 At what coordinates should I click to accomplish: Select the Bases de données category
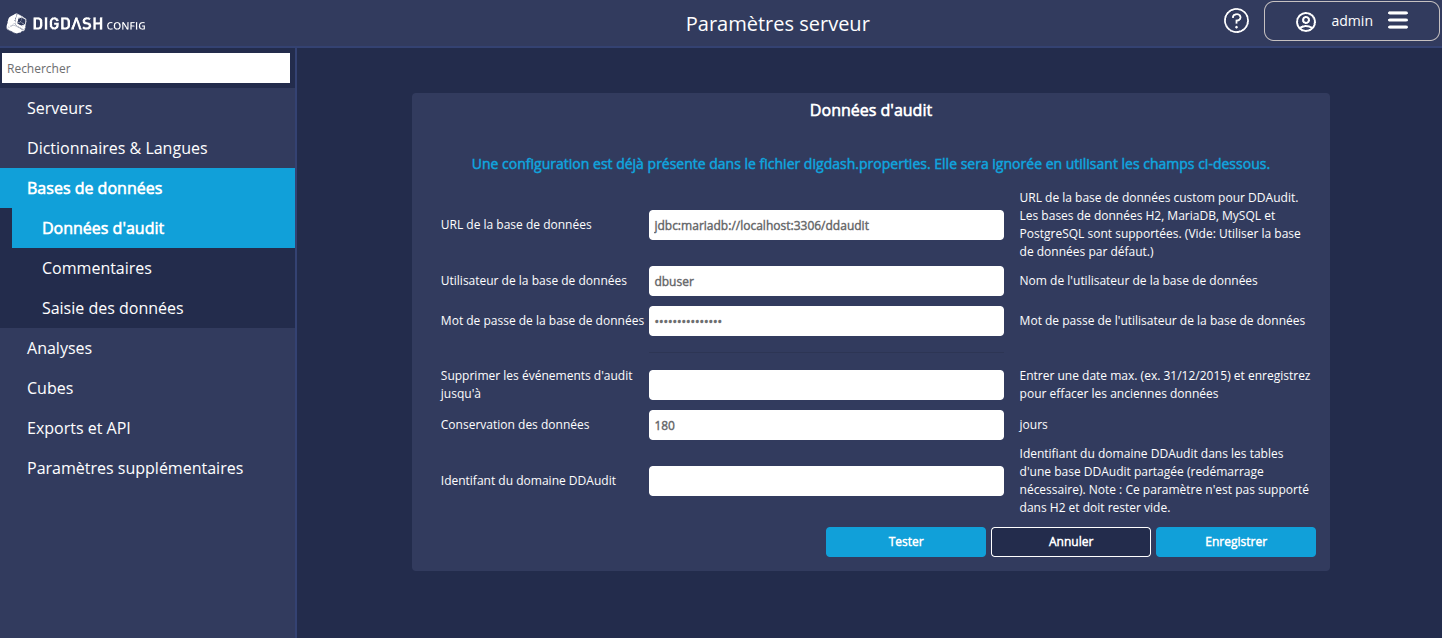click(x=94, y=187)
